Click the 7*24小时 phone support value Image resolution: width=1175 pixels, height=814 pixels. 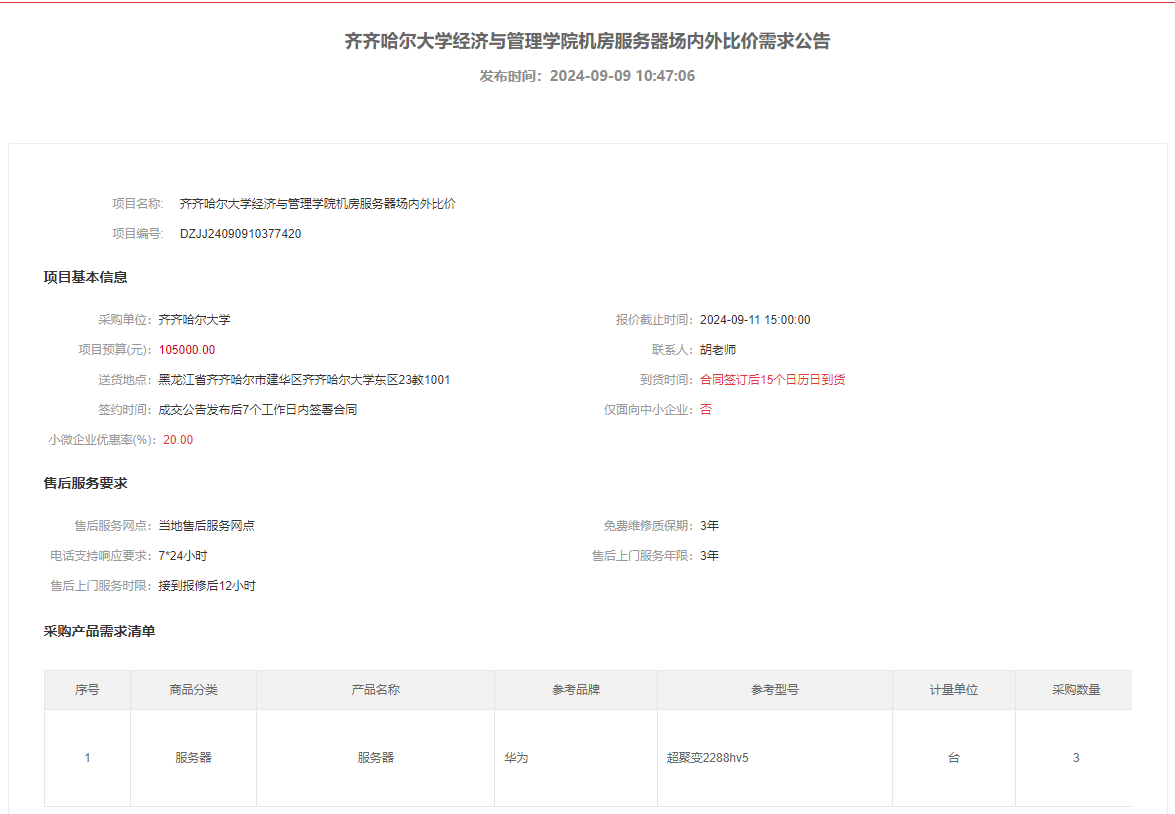tap(183, 556)
